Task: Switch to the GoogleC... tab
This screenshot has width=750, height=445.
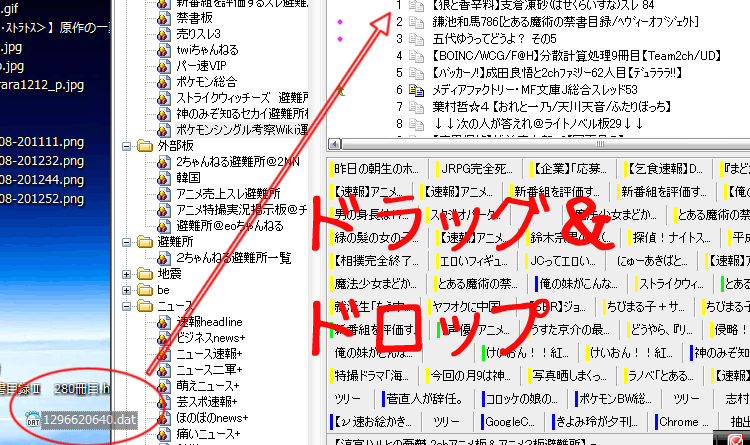Action: (509, 422)
